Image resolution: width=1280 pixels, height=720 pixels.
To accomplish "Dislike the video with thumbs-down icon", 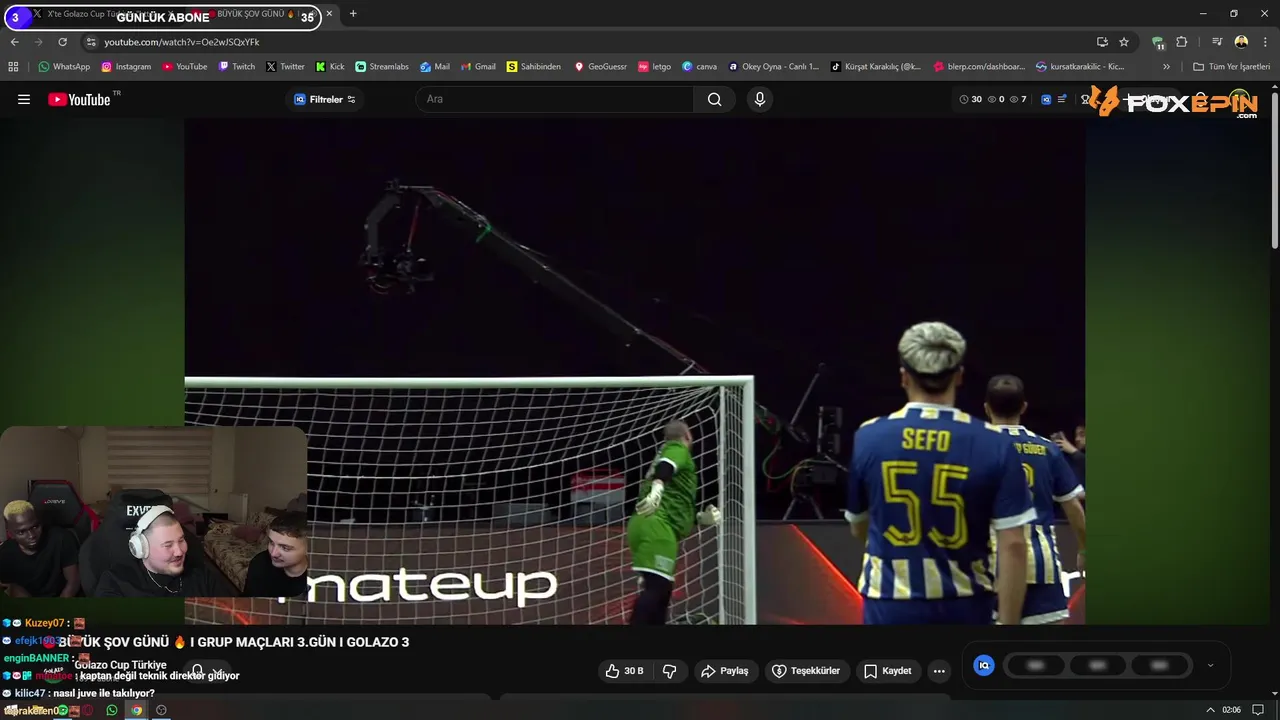I will point(670,671).
